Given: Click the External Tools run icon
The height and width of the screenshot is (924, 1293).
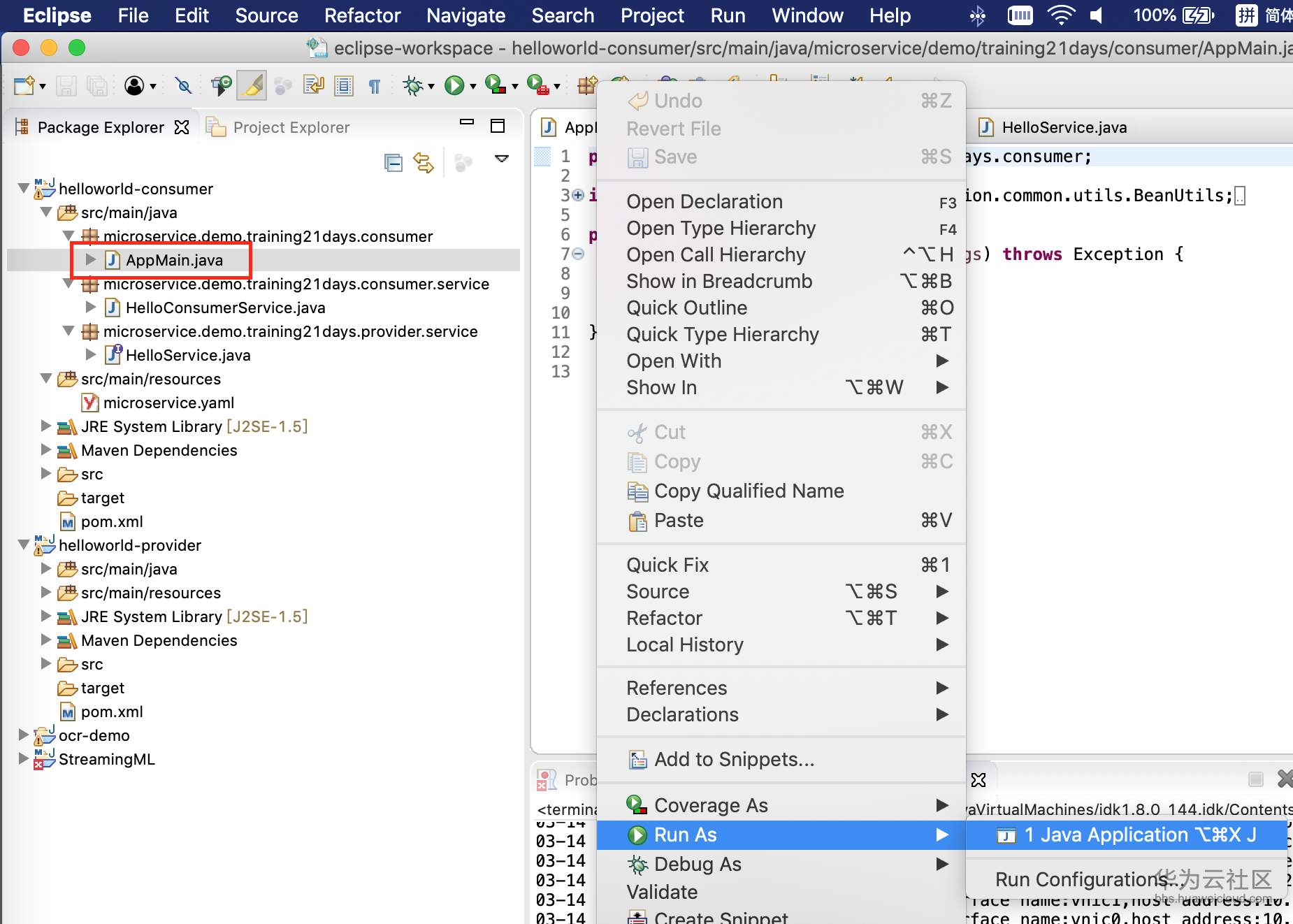Looking at the screenshot, I should pyautogui.click(x=537, y=85).
